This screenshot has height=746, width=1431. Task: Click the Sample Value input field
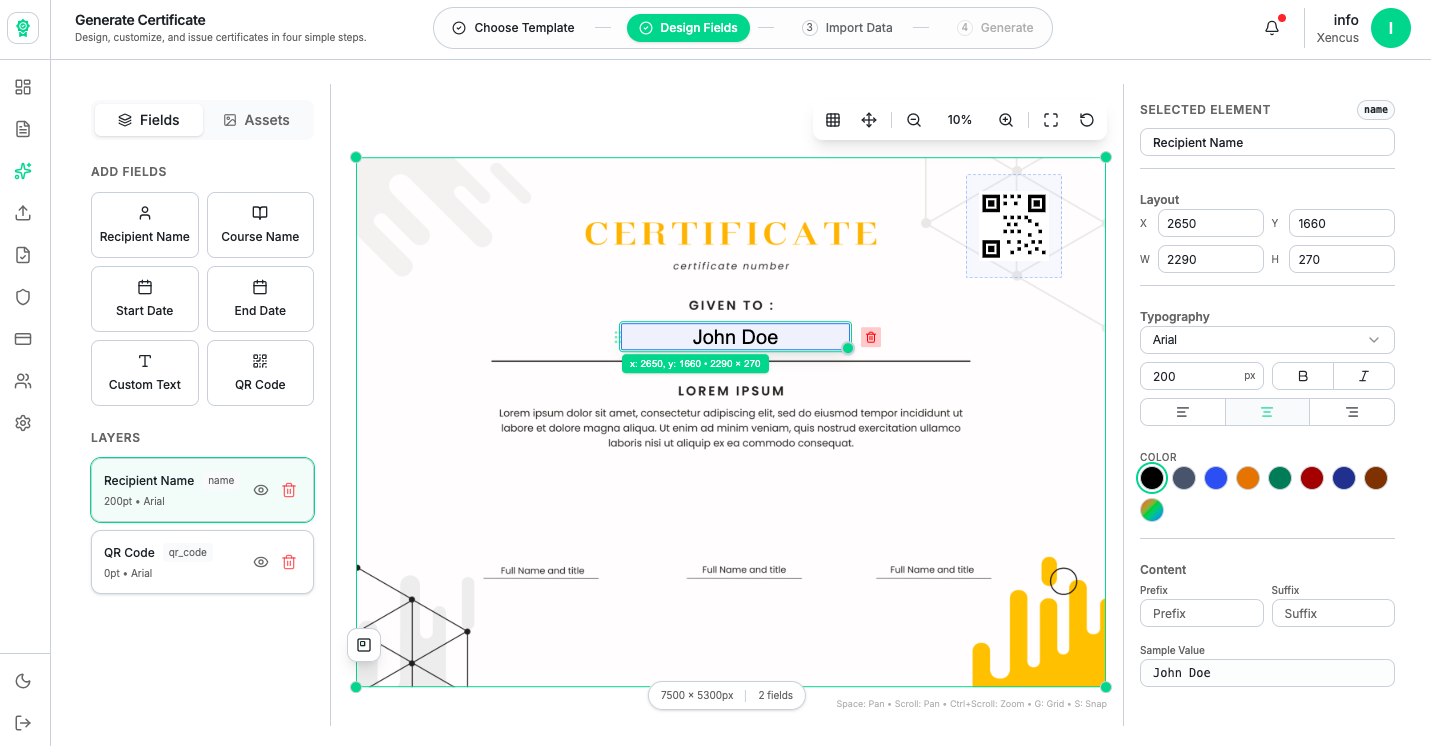[1267, 673]
